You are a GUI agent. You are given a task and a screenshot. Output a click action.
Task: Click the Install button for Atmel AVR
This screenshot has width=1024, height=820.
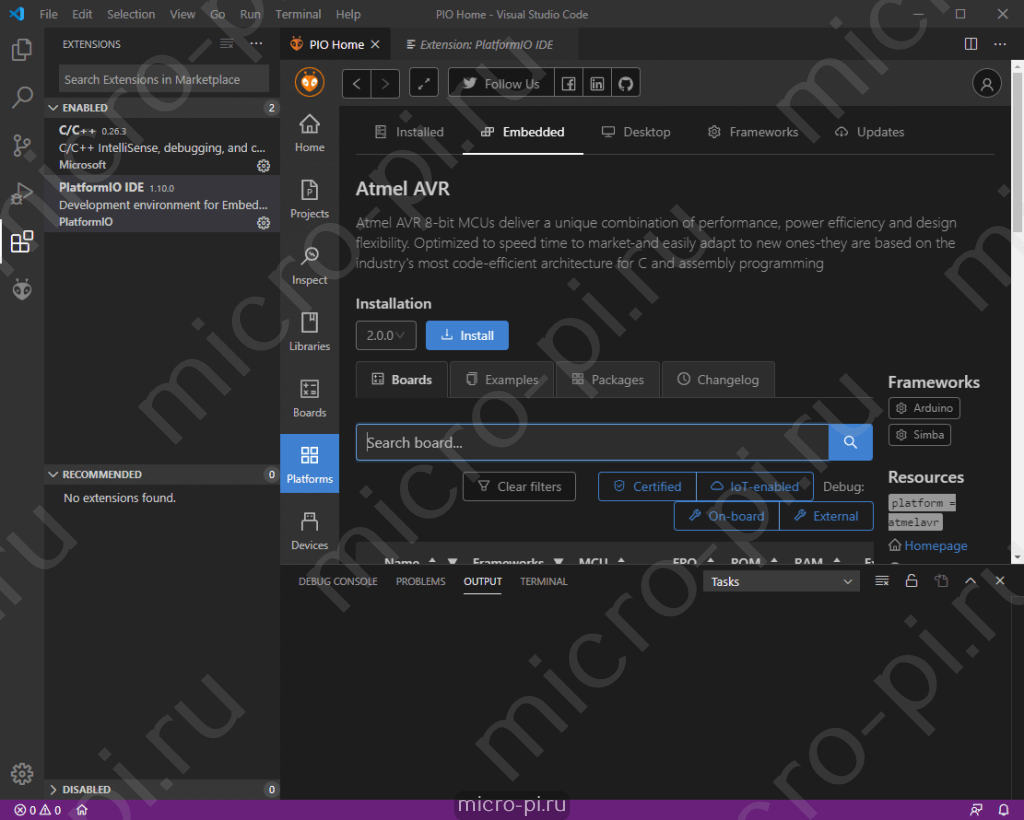tap(466, 335)
